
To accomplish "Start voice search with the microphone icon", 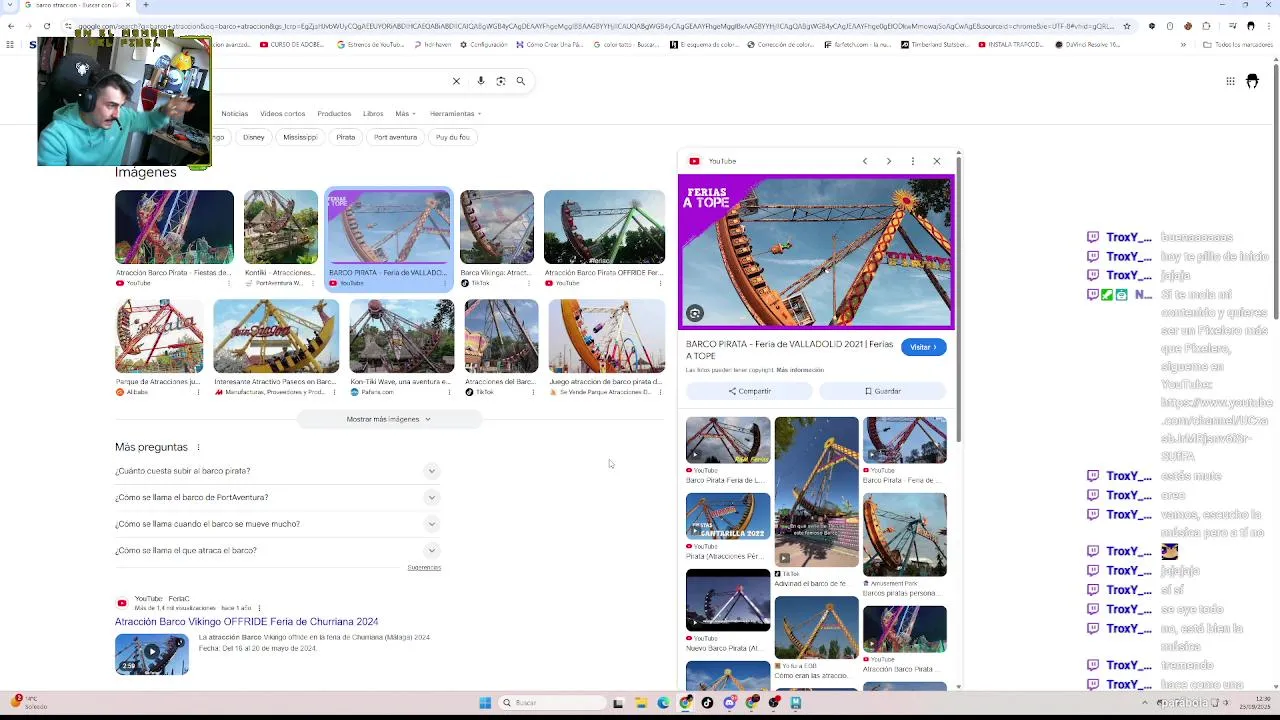I will click(x=481, y=81).
